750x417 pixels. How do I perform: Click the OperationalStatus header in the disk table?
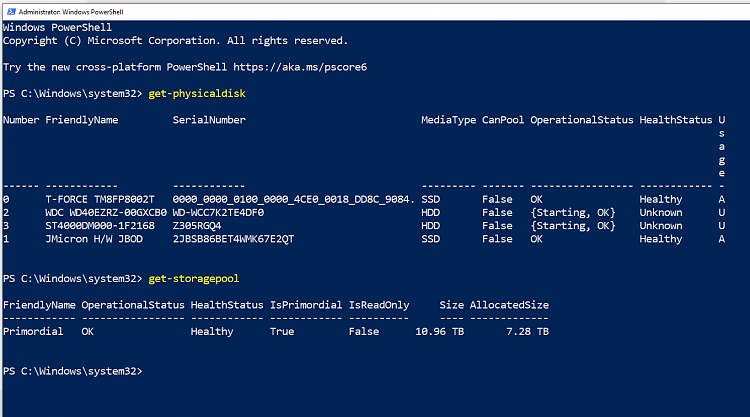pos(581,120)
